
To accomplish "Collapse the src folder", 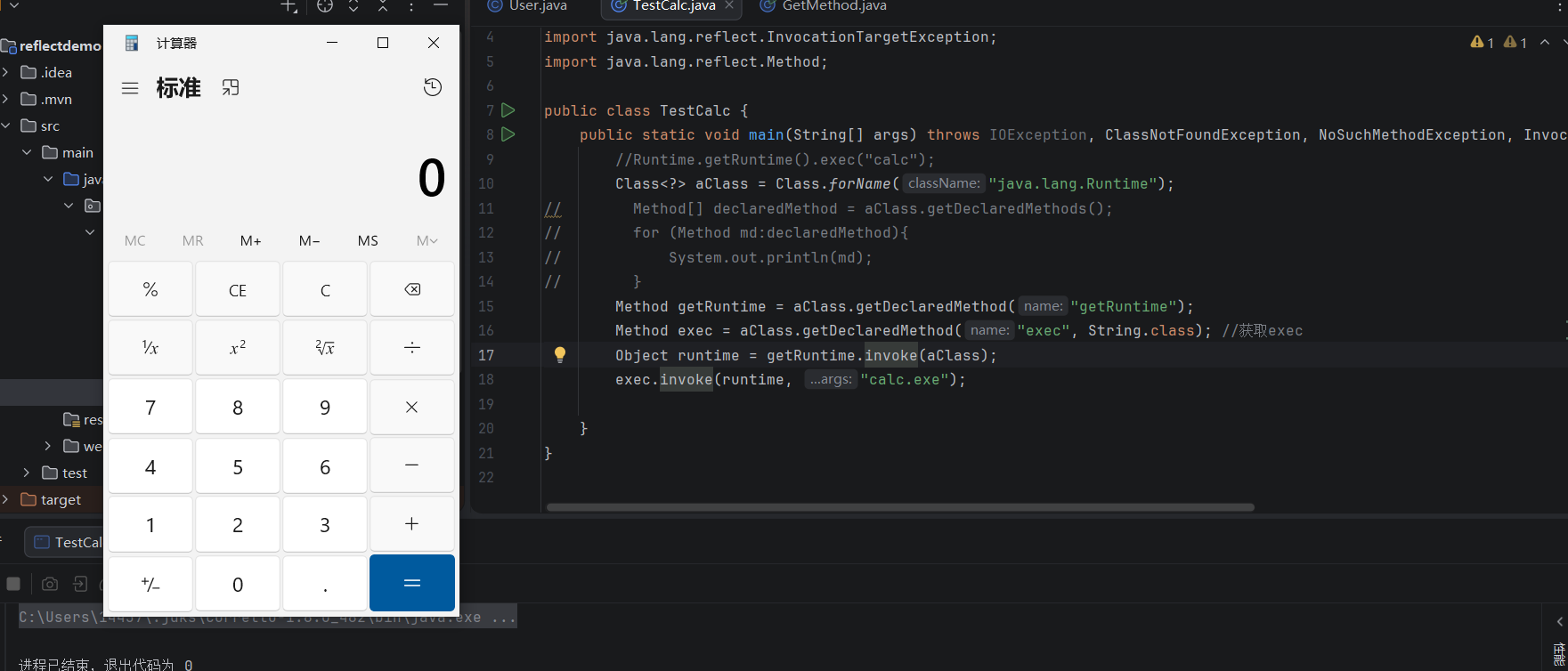I will tap(5, 125).
